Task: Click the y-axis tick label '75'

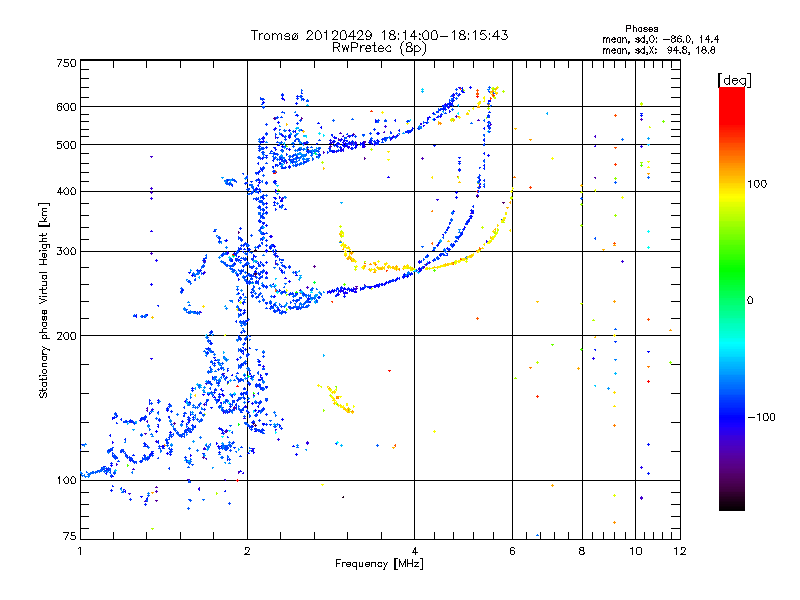Action: click(x=70, y=536)
